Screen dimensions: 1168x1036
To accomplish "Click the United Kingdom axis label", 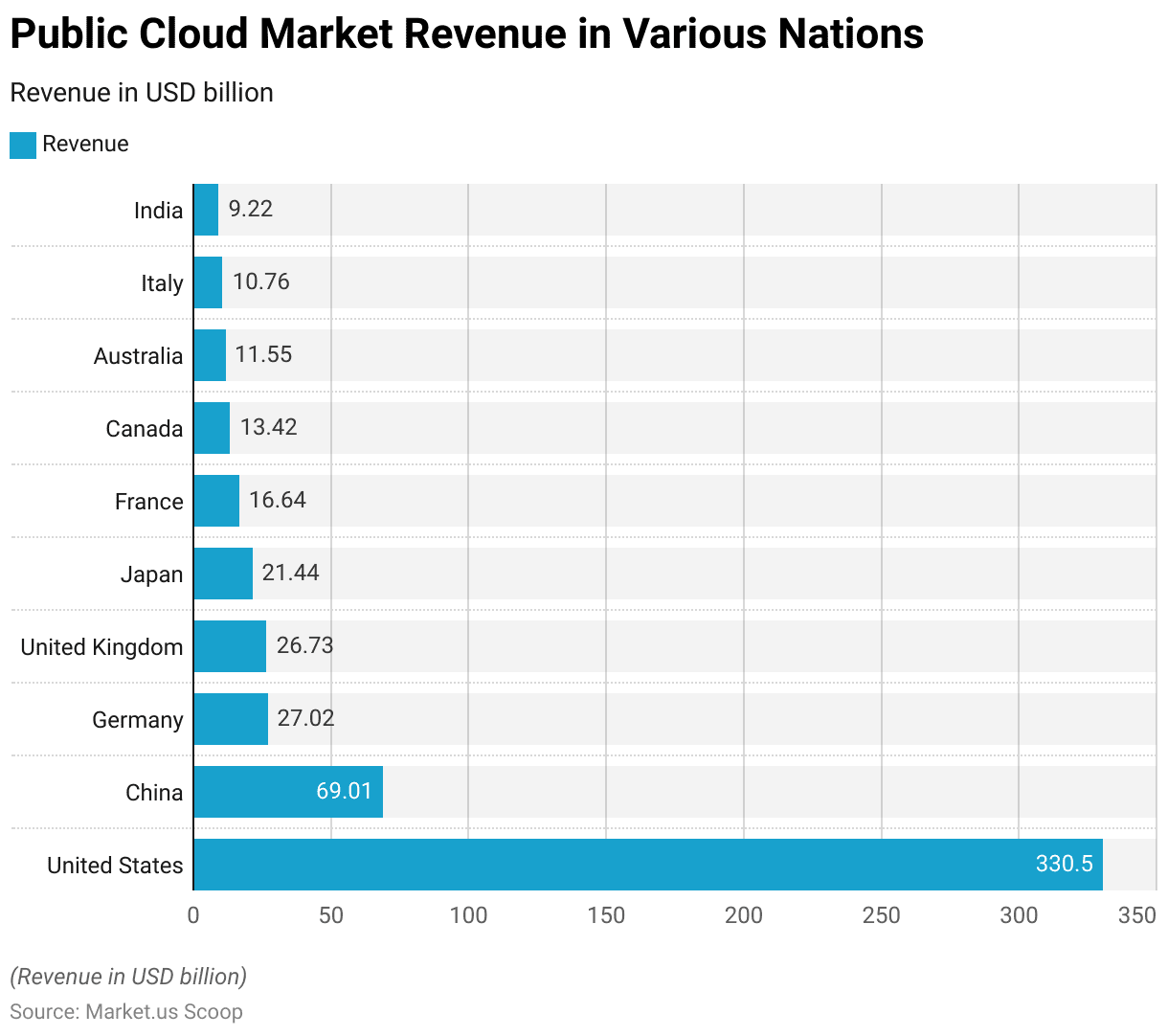I will [101, 647].
